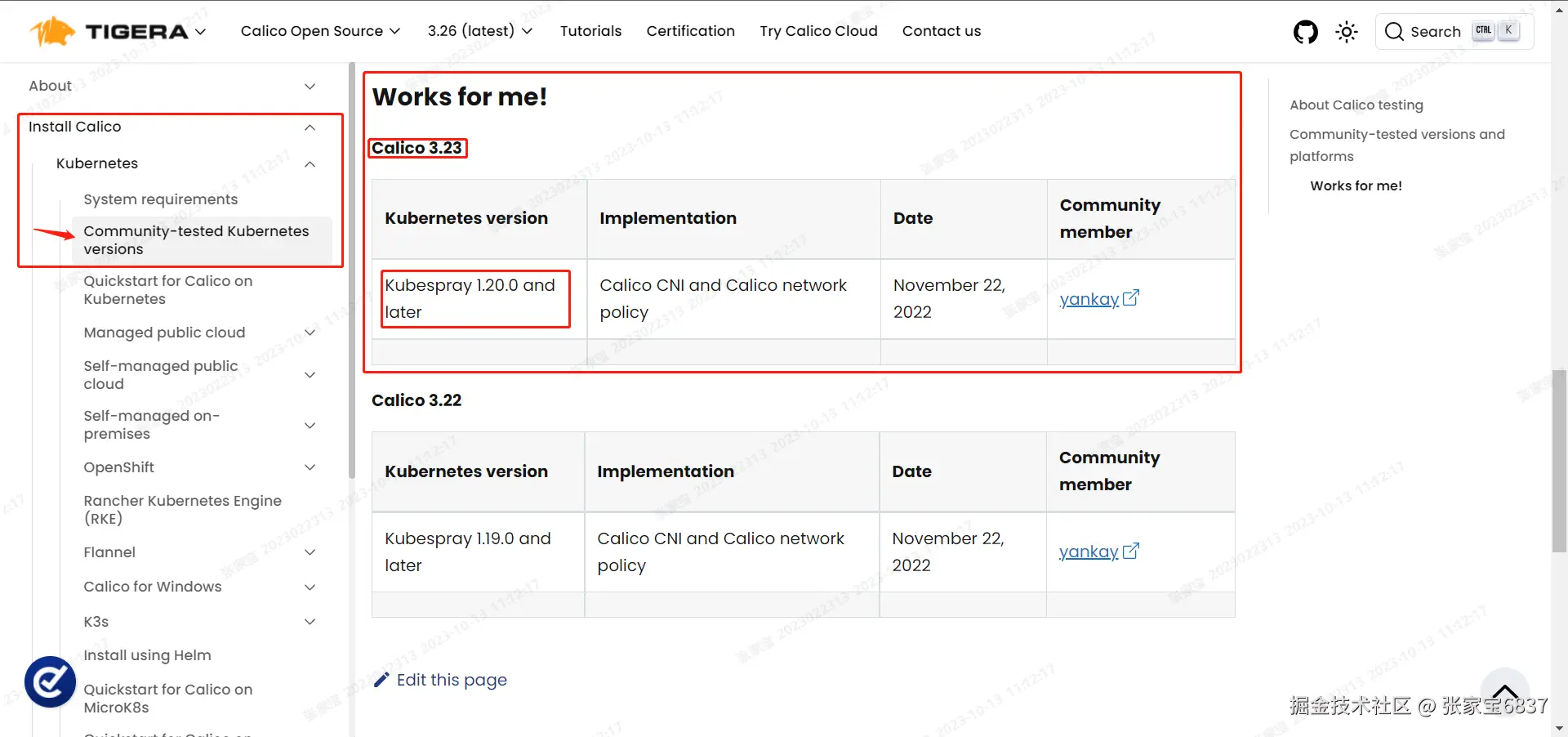1568x737 pixels.
Task: Open the Certification nav item
Action: pos(691,31)
